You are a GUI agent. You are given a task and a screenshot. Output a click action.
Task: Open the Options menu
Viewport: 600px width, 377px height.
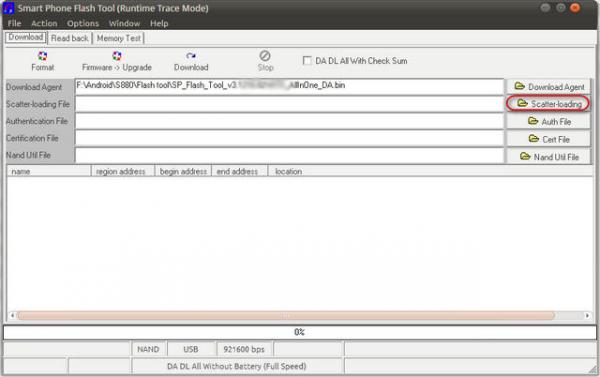(83, 23)
